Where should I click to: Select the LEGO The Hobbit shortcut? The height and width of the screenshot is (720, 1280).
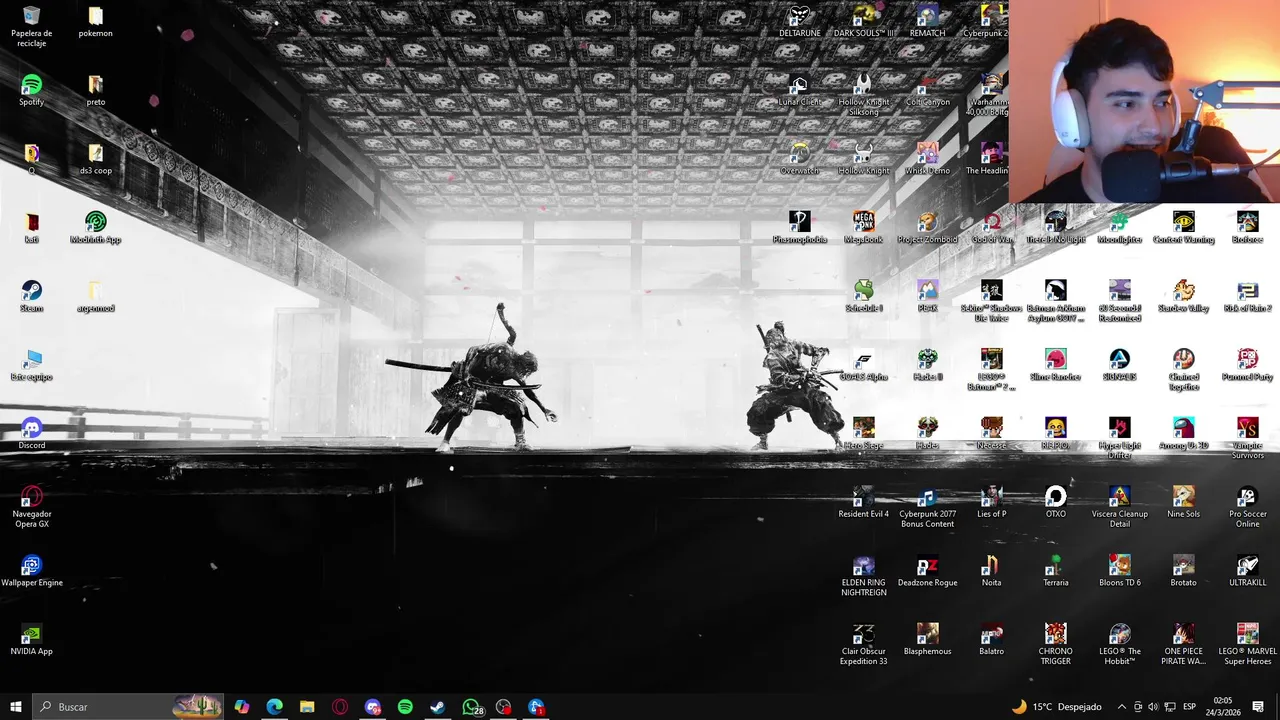pyautogui.click(x=1119, y=645)
